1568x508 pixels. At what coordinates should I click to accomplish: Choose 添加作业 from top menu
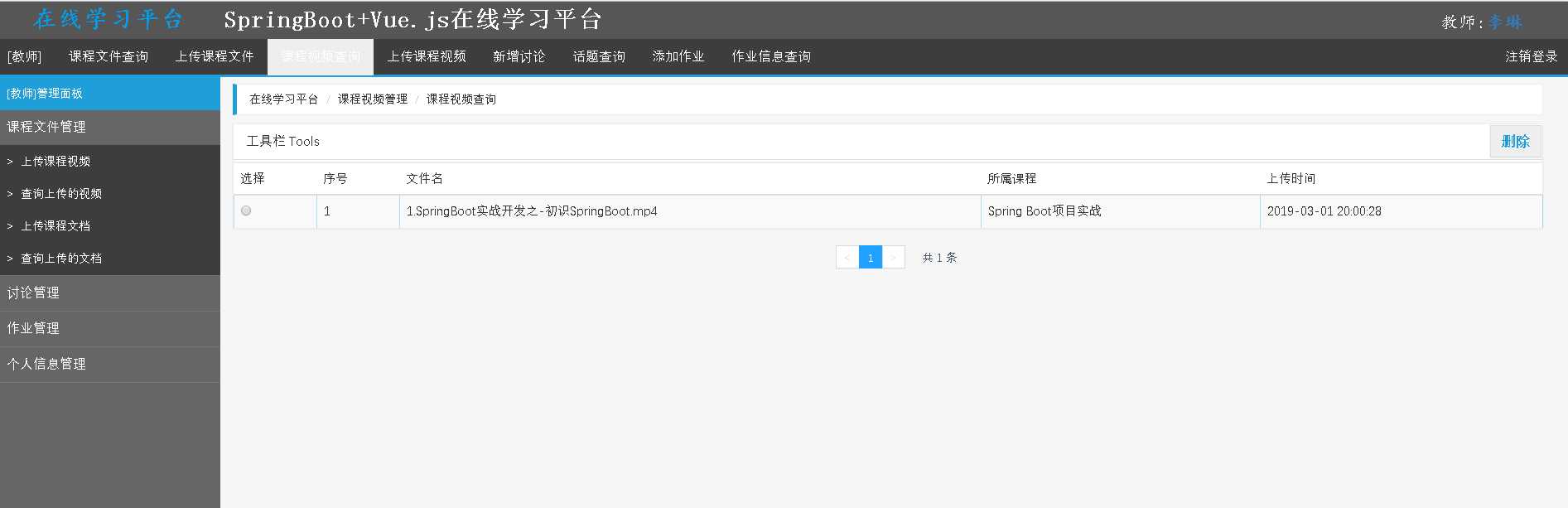click(x=678, y=56)
